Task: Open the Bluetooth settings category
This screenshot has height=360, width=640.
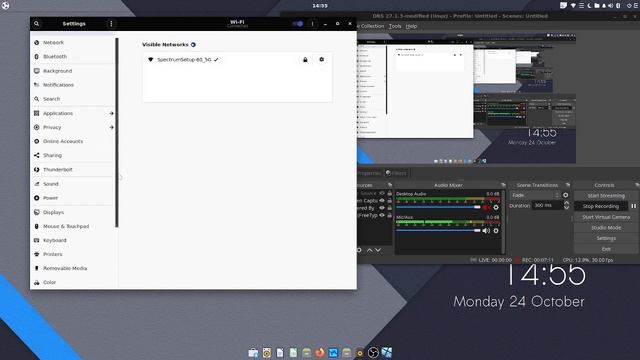Action: point(73,57)
